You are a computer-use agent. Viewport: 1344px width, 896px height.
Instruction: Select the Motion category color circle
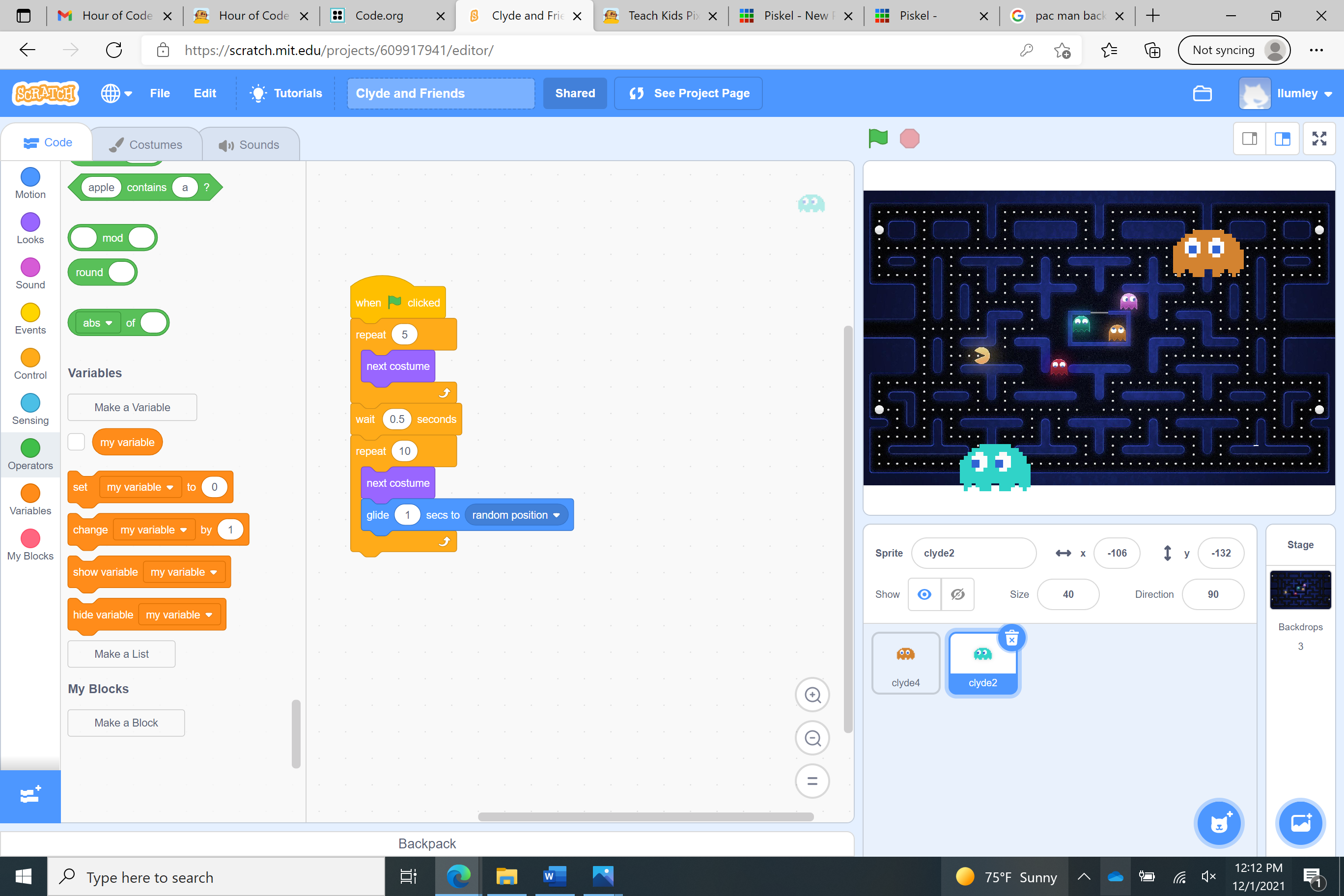[30, 177]
